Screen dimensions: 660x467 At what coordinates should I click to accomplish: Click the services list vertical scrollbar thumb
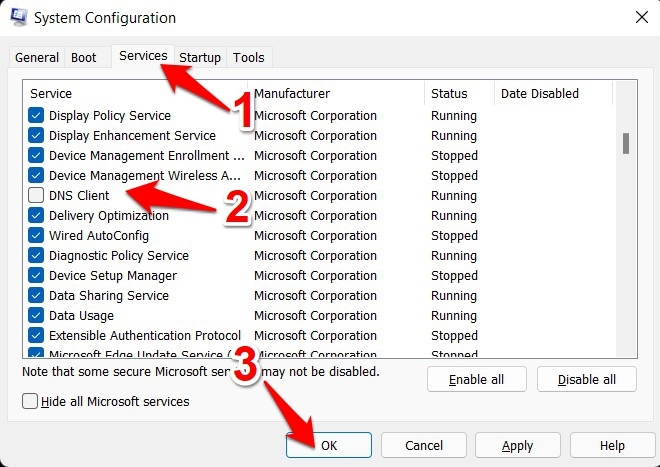tap(626, 143)
